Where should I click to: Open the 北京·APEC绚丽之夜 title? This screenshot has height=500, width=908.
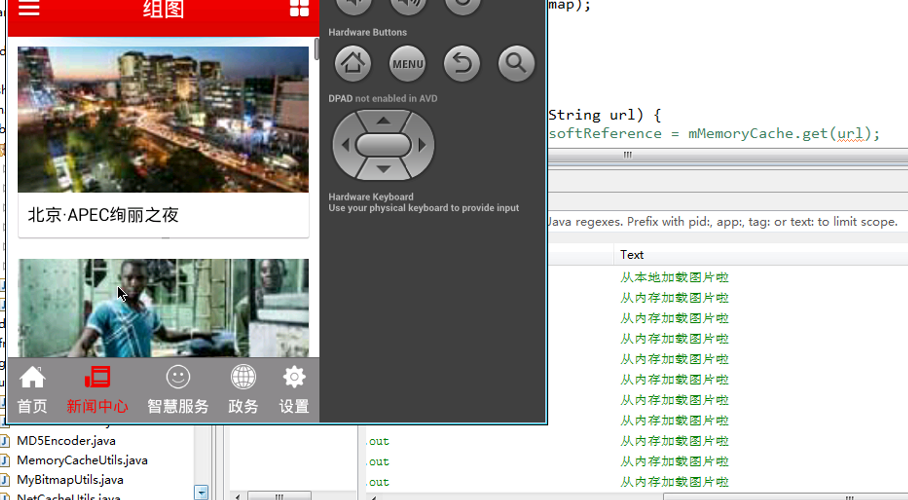coord(103,215)
